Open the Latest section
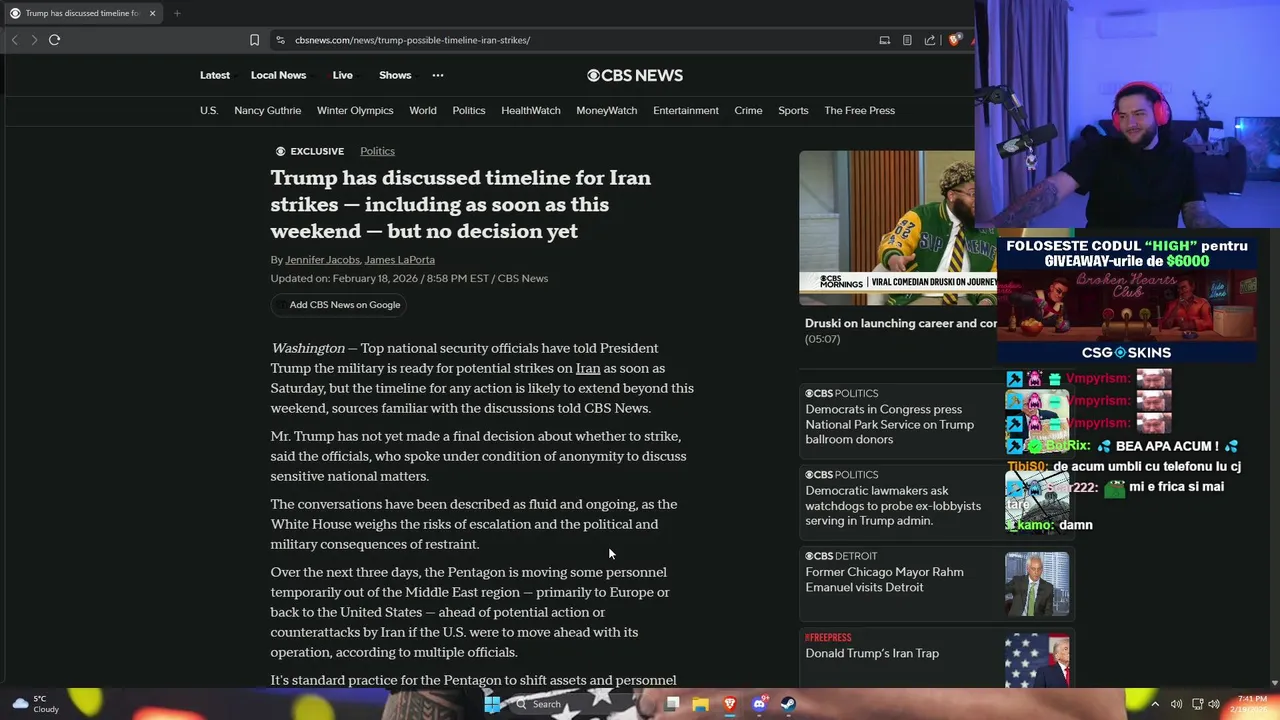Viewport: 1280px width, 720px height. [x=215, y=75]
